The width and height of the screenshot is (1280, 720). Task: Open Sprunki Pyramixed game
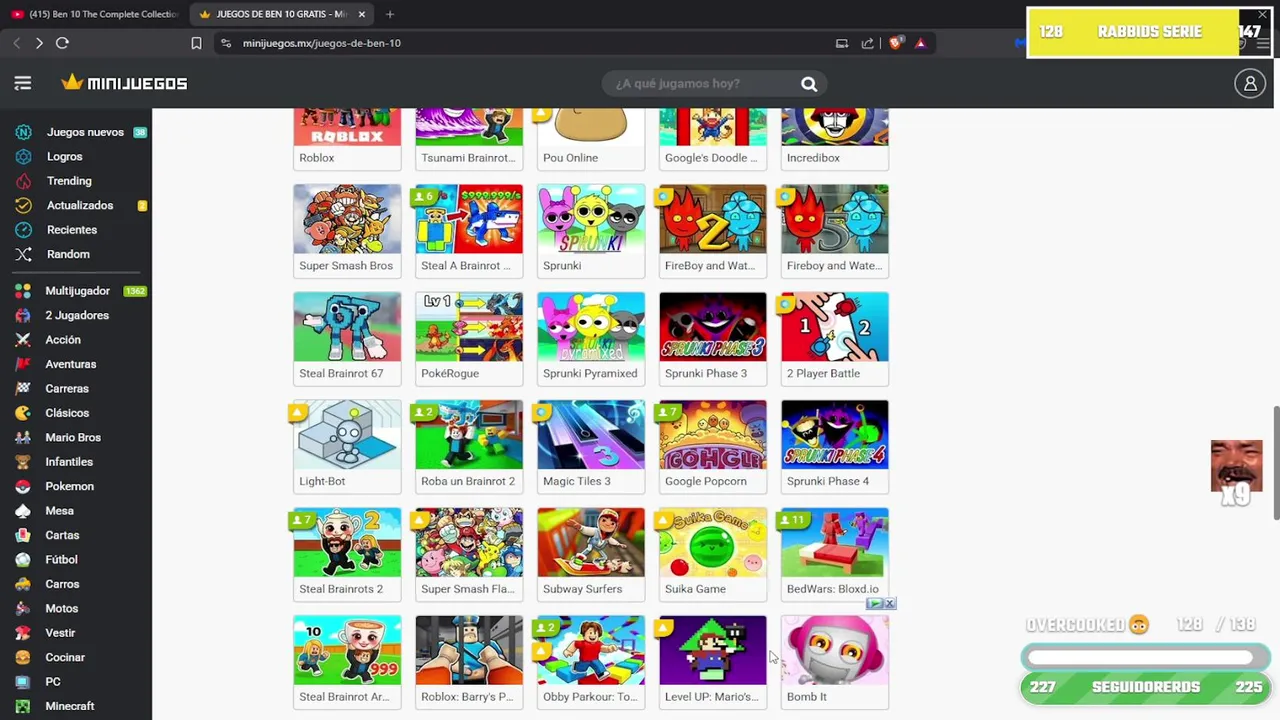(591, 338)
